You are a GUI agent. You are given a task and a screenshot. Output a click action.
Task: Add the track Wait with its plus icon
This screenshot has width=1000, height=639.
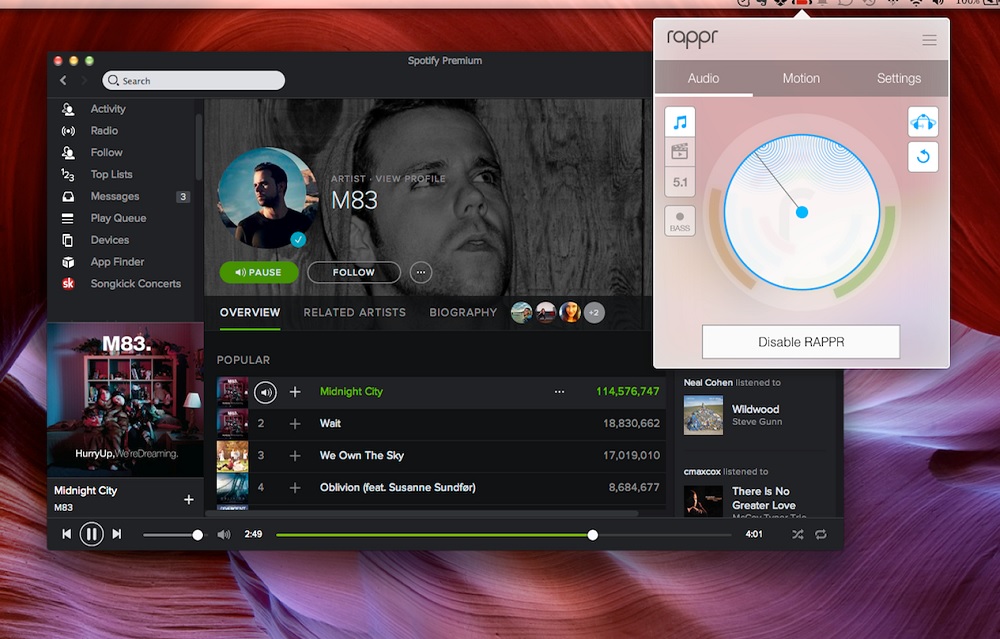(295, 423)
